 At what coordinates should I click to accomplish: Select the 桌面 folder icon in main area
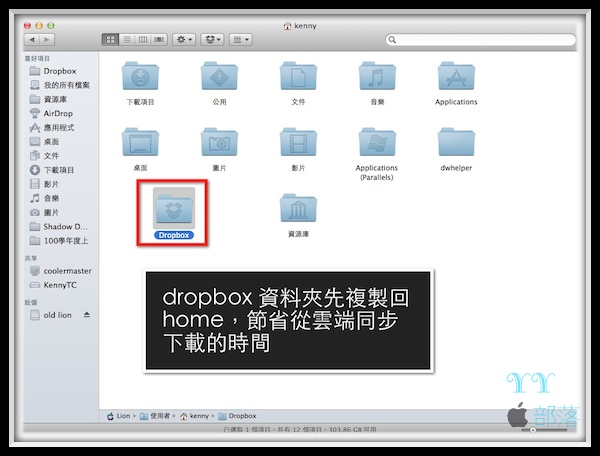[140, 142]
